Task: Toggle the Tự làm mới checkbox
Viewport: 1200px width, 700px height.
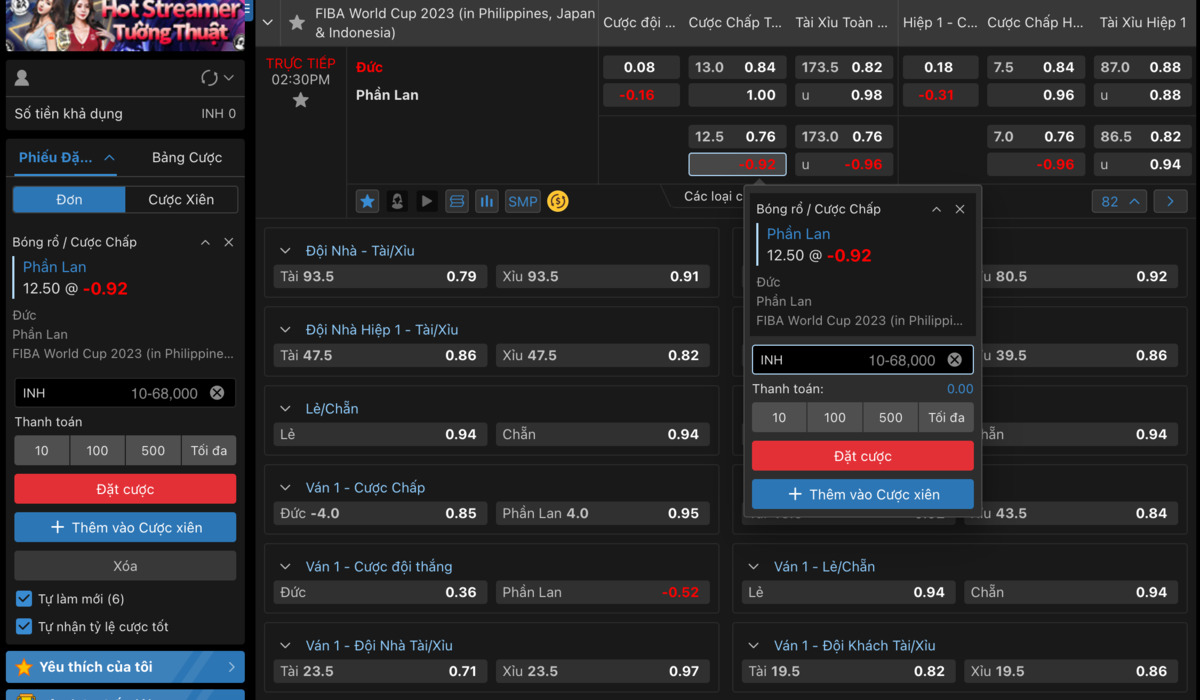Action: (24, 599)
